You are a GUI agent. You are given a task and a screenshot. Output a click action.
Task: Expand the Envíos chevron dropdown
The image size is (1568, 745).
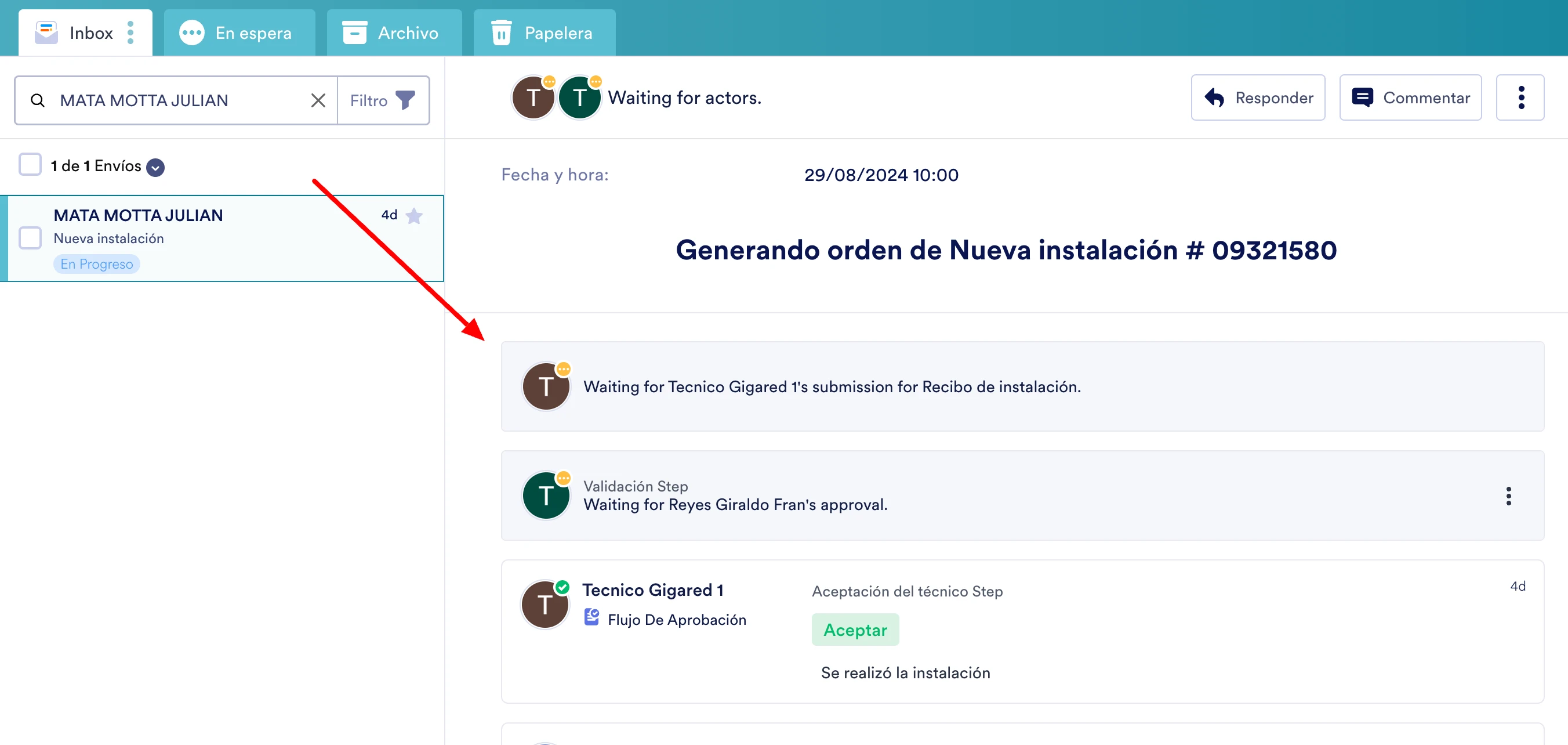click(155, 167)
